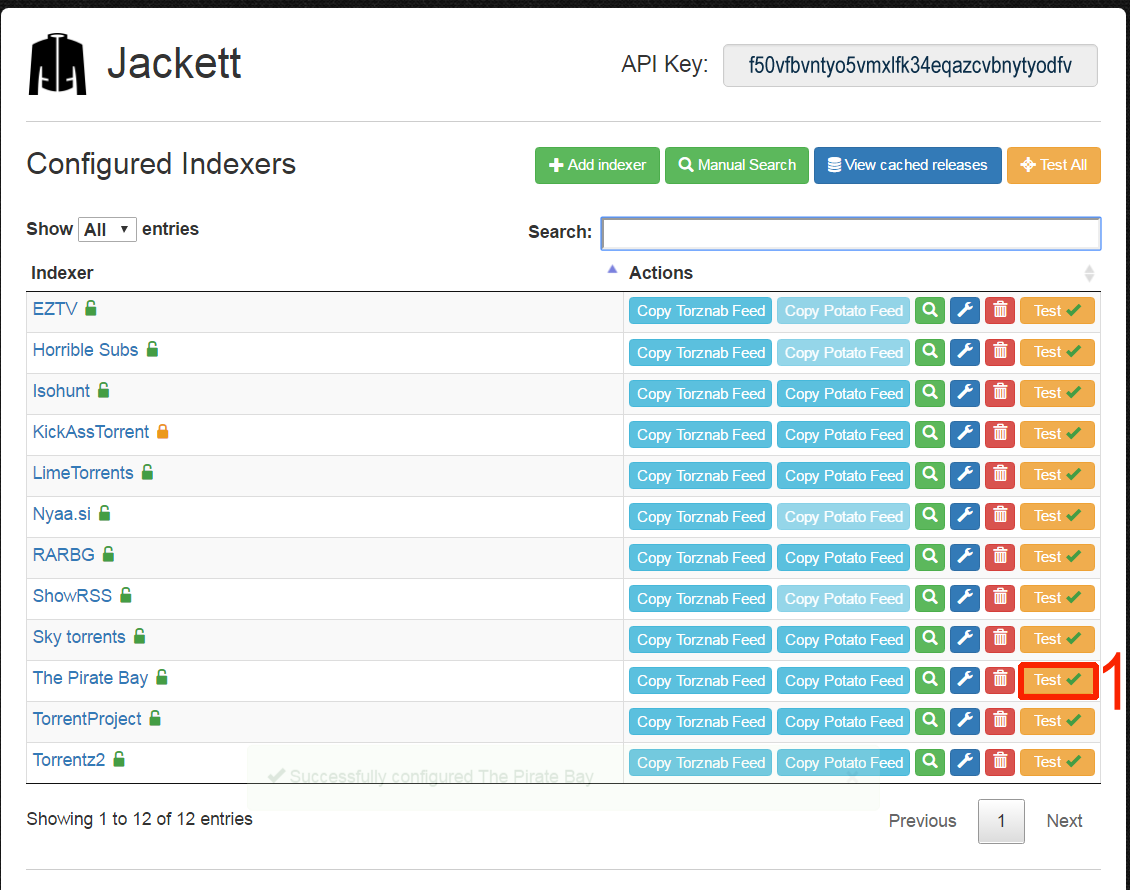Click search icon in Horrible Subs row
Image resolution: width=1130 pixels, height=890 pixels.
930,352
